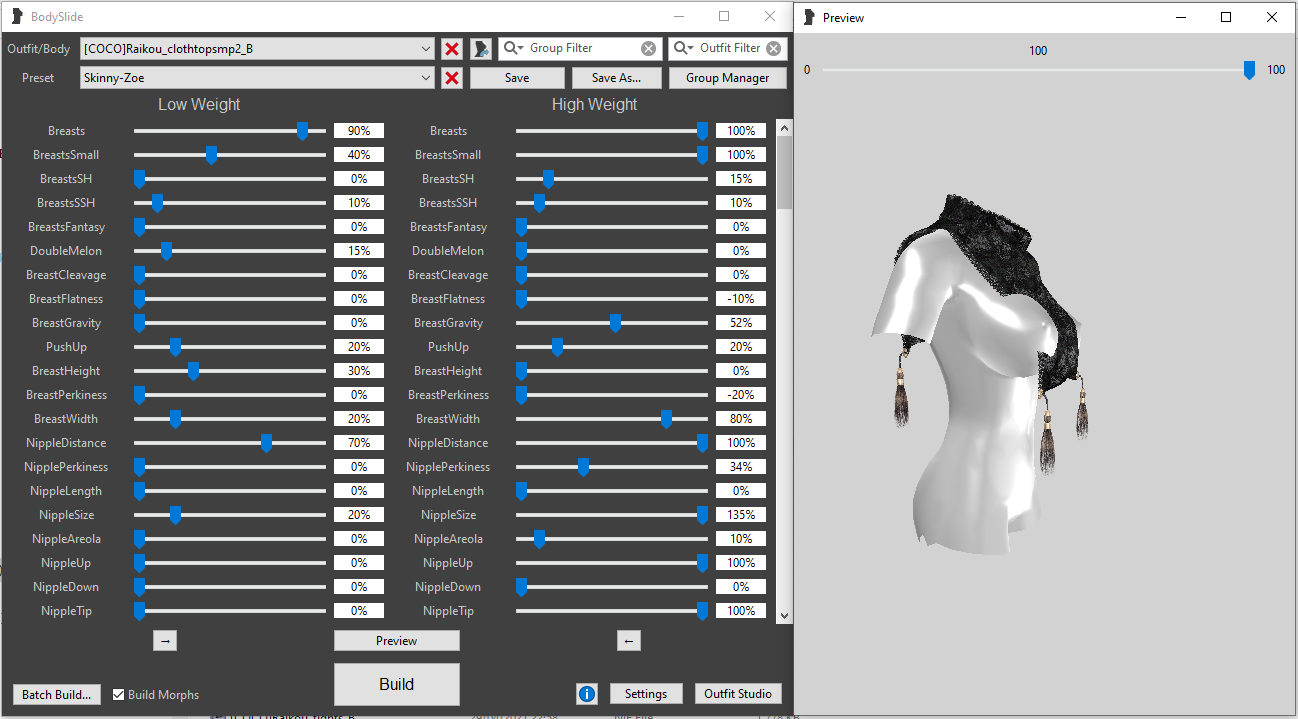Screen dimensions: 1298x719
Task: Open Outfit Filter search magnifier menu
Action: click(x=684, y=48)
